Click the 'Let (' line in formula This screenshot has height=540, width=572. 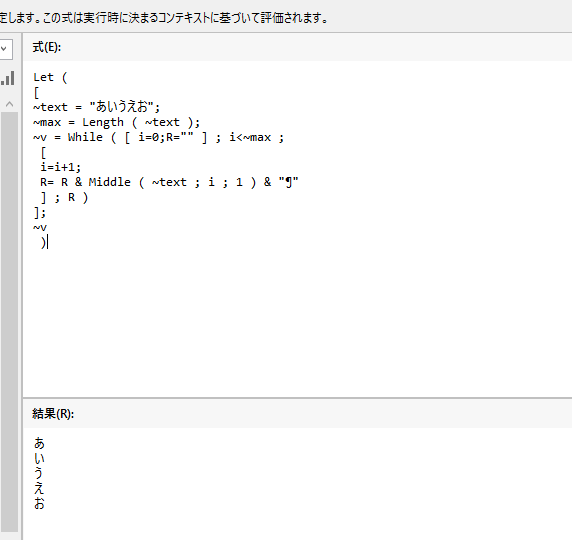tap(50, 77)
